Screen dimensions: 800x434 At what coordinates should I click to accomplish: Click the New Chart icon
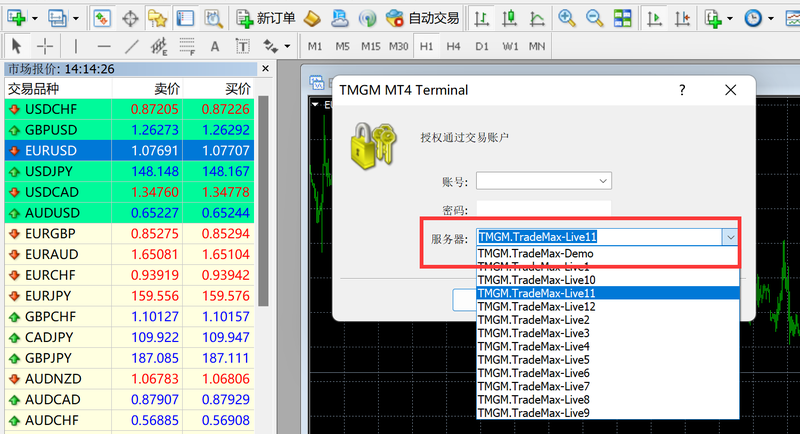(16, 19)
